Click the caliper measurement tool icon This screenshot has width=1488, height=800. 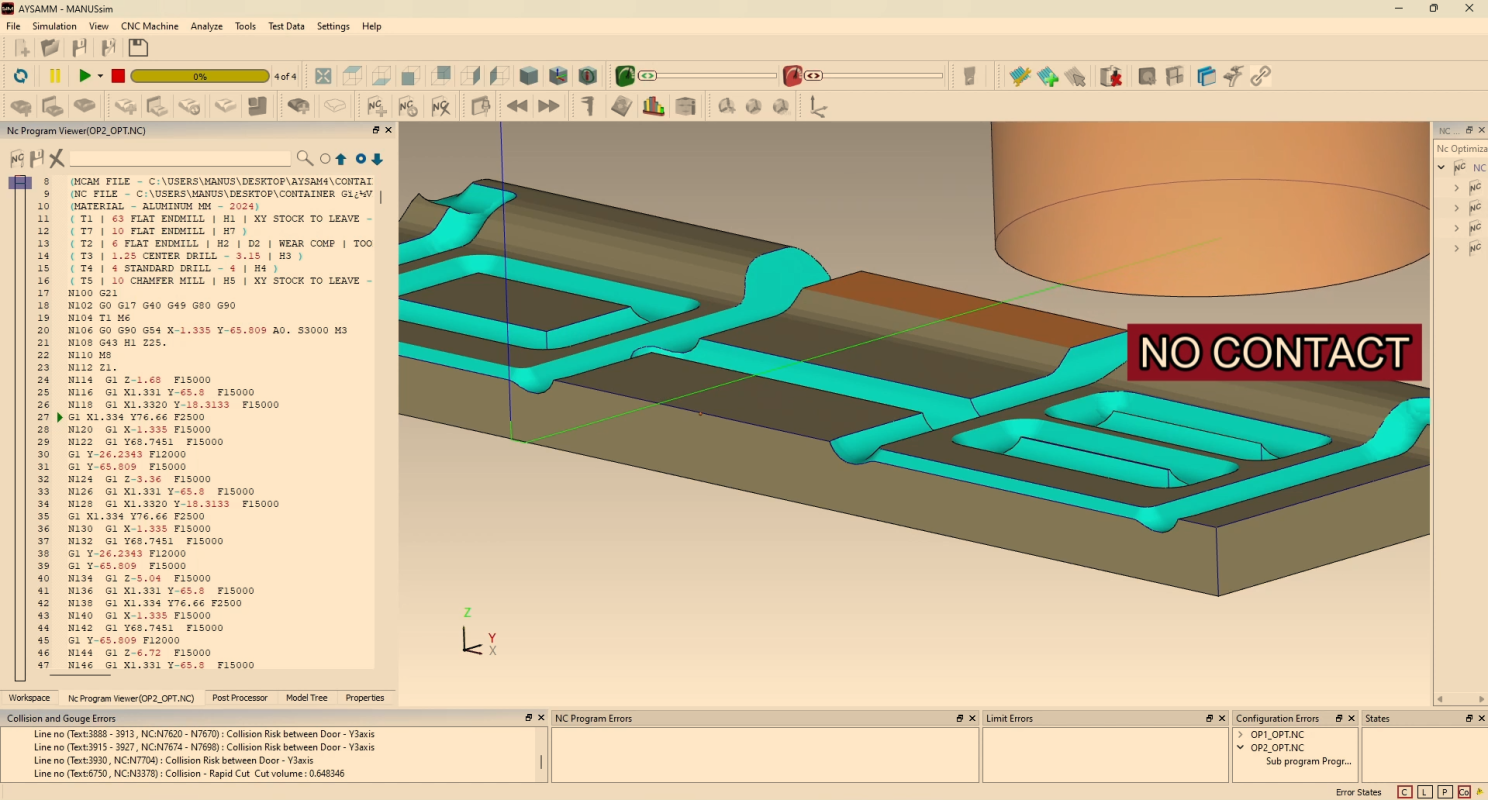pyautogui.click(x=589, y=106)
